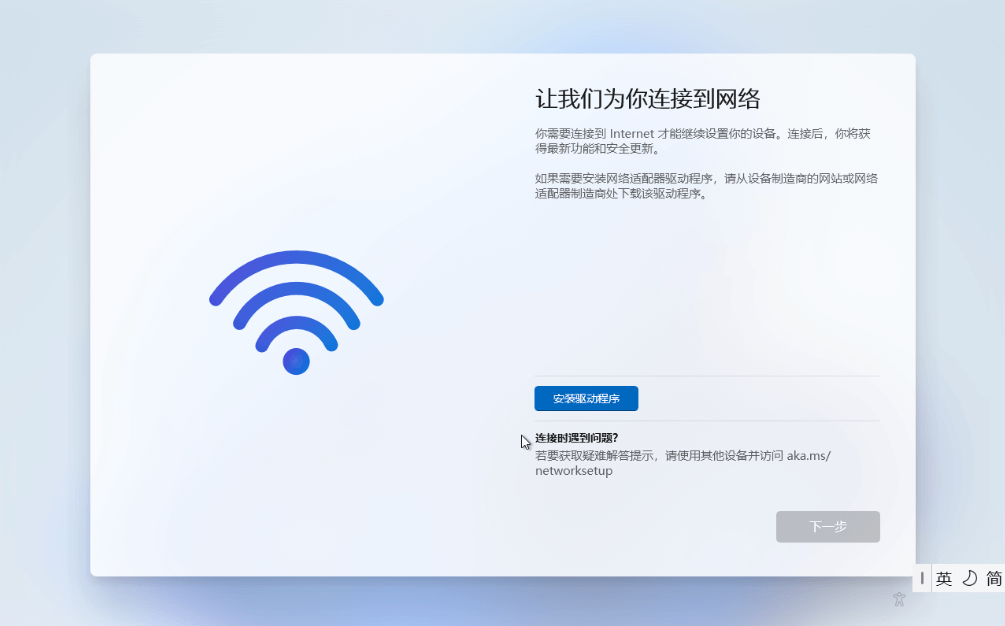The image size is (1005, 626).
Task: Click the 下一步 button
Action: [827, 527]
